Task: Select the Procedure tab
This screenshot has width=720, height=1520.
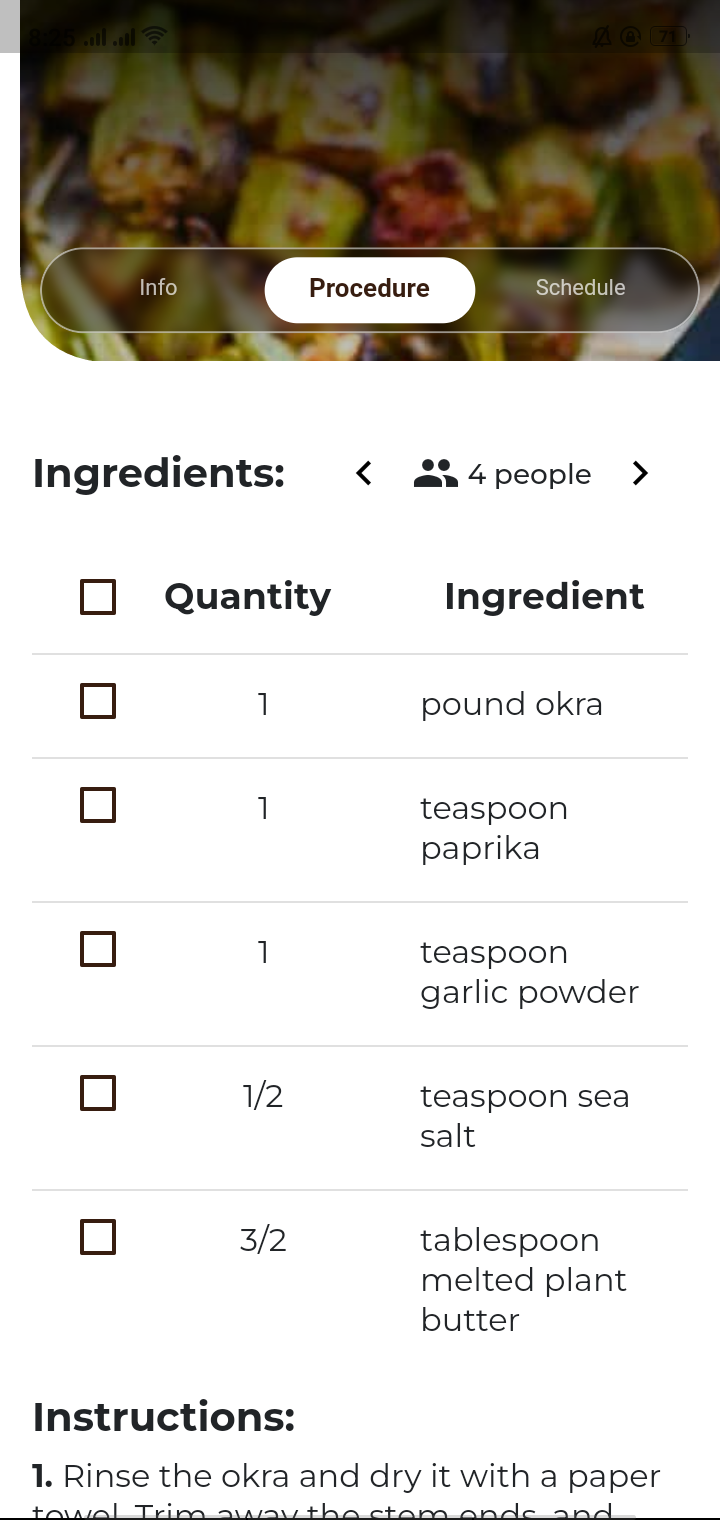Action: (x=370, y=289)
